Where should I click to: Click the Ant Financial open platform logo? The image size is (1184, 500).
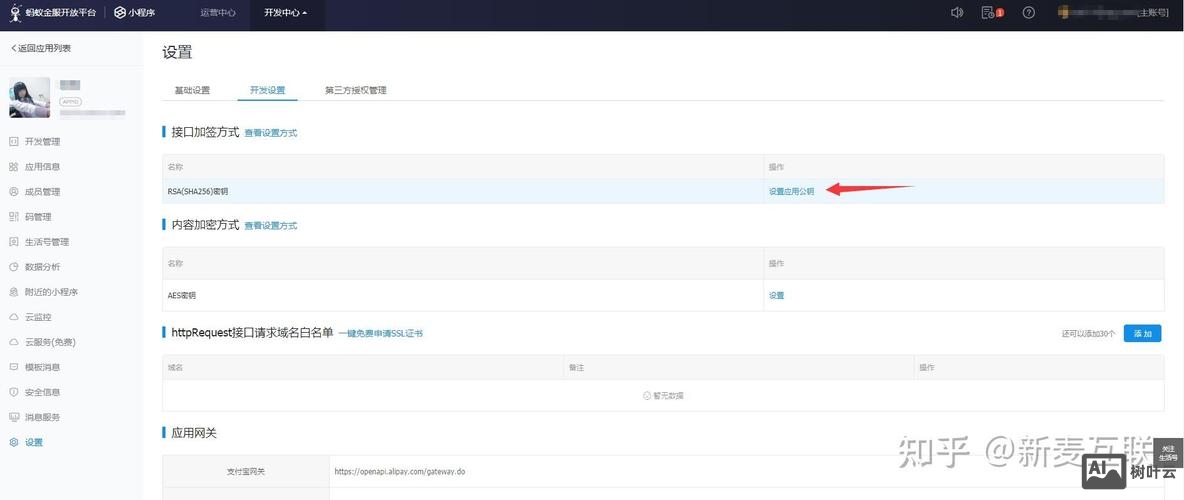[53, 12]
